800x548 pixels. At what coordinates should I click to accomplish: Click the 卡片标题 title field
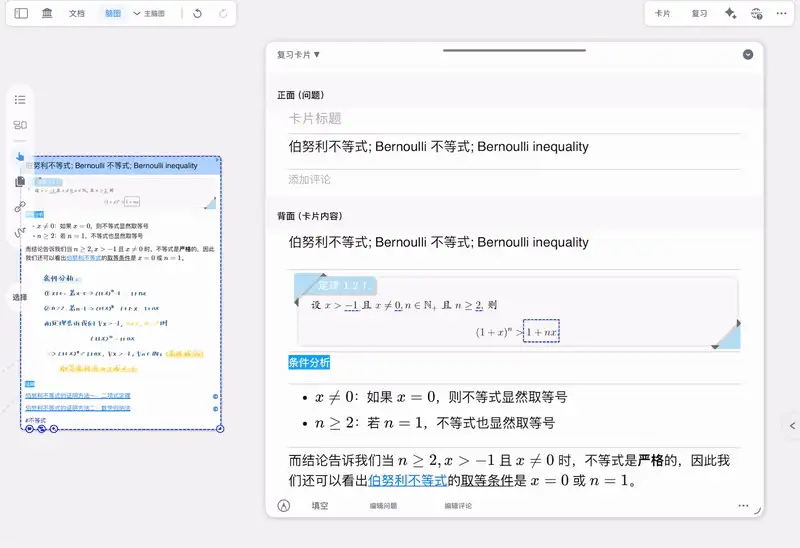(514, 118)
